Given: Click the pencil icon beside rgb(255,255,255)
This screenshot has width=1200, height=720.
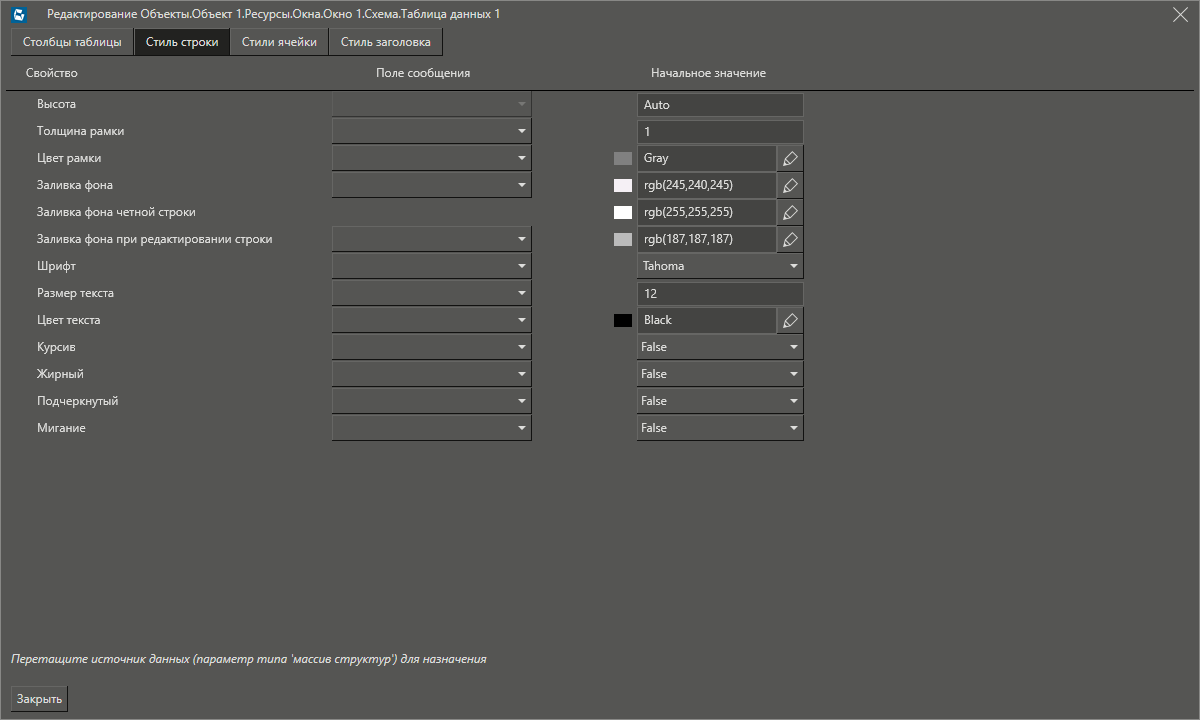Looking at the screenshot, I should point(790,211).
